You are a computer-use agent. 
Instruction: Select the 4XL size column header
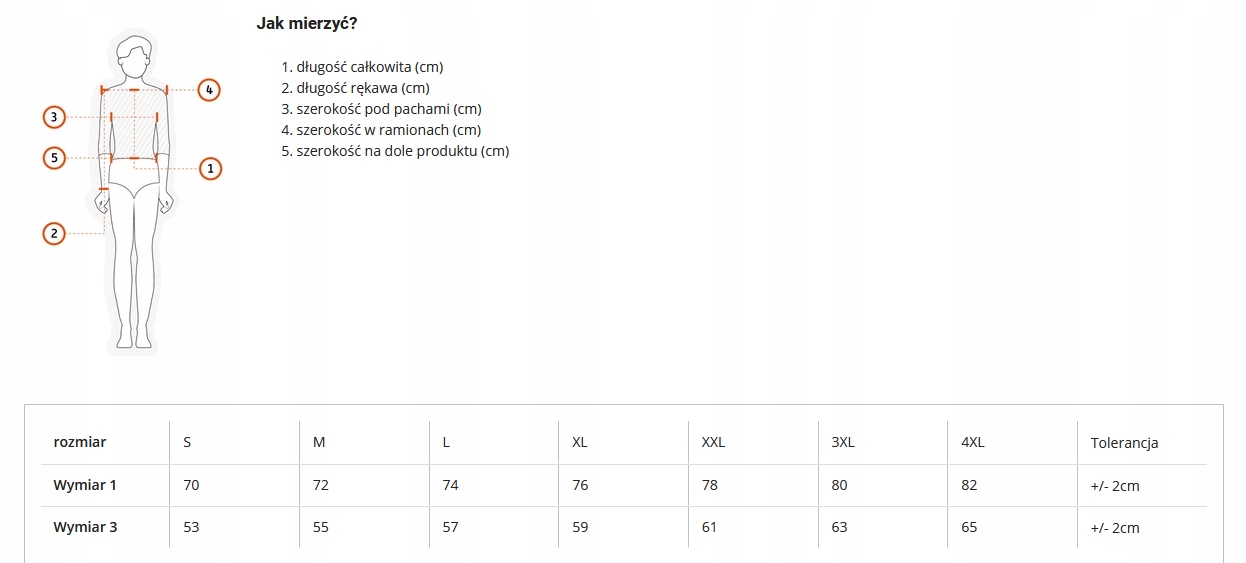(x=971, y=442)
